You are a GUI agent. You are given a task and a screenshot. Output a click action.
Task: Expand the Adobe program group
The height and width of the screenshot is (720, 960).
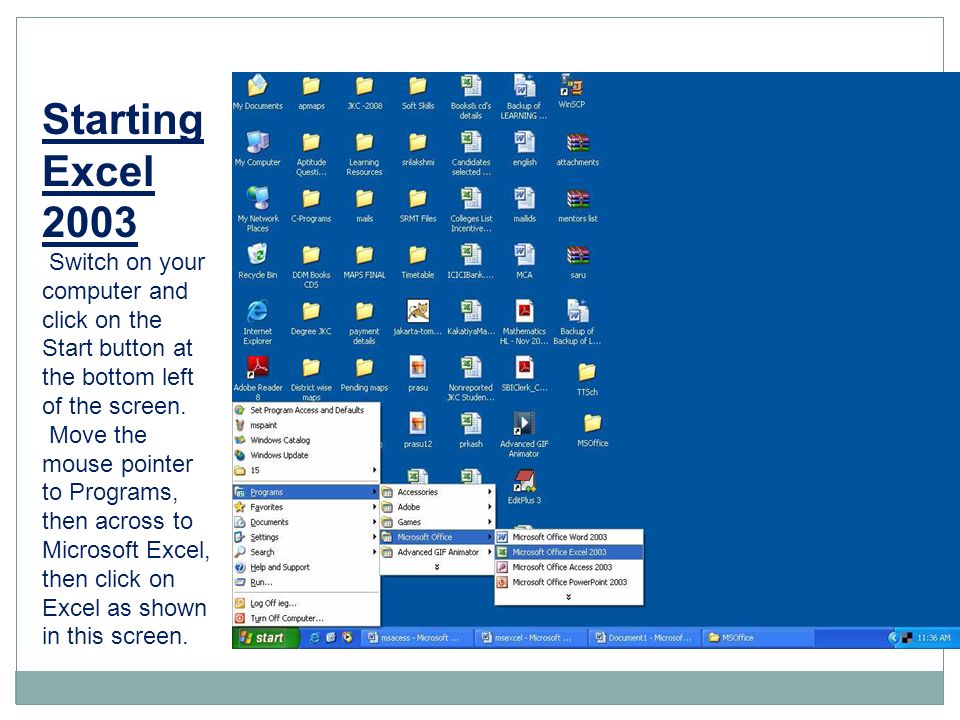(437, 507)
